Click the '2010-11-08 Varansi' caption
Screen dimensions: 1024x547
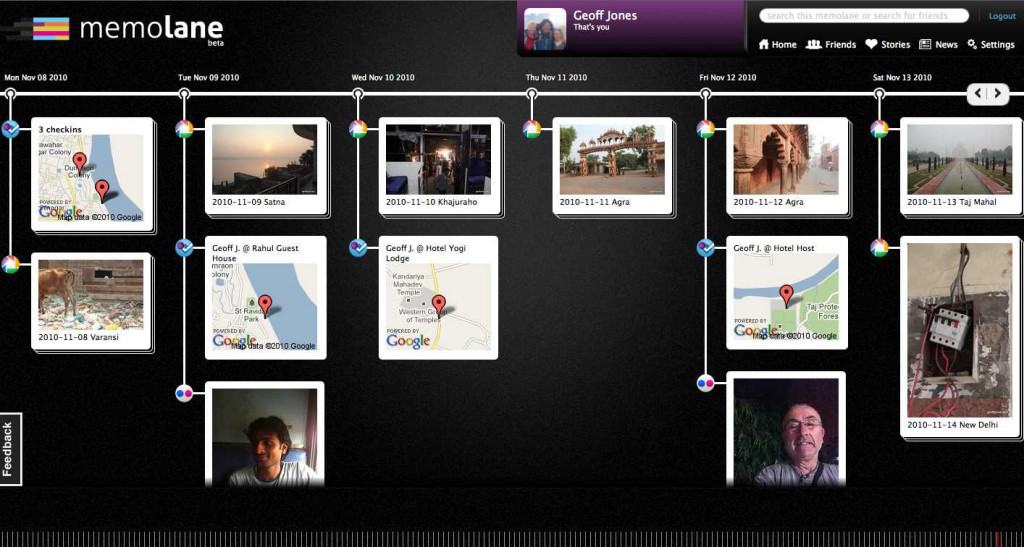78,337
